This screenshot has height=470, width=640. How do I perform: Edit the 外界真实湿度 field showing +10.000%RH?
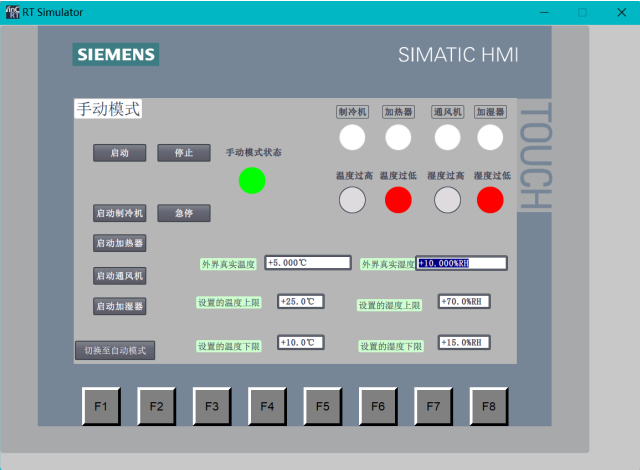coord(461,263)
